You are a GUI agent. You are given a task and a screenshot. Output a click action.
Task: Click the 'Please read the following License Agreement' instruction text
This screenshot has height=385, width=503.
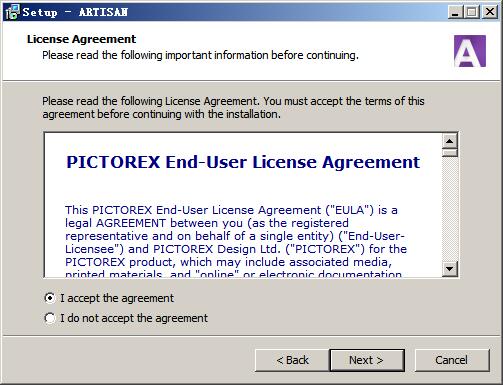pos(233,108)
